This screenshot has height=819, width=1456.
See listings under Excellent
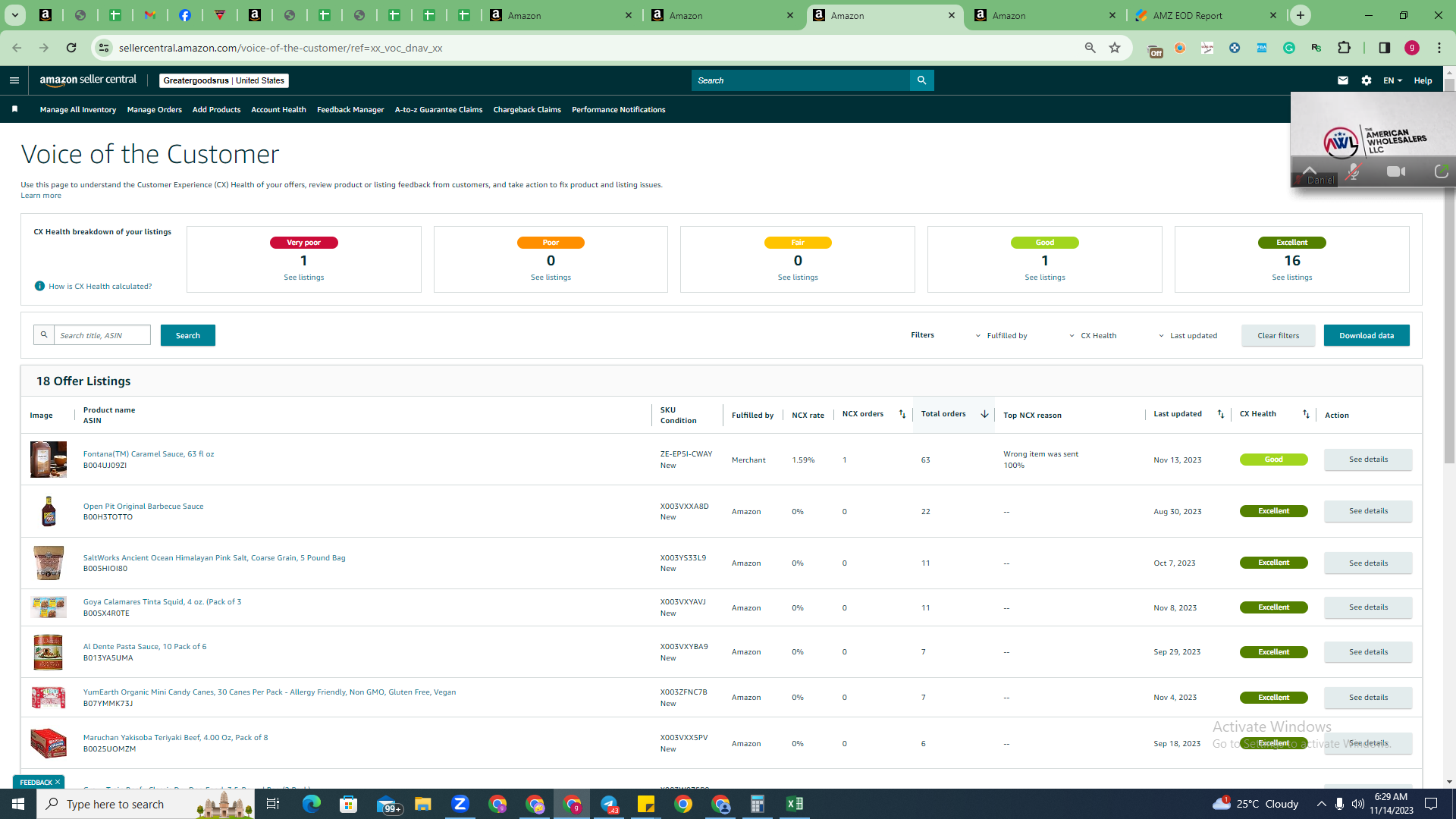1292,278
